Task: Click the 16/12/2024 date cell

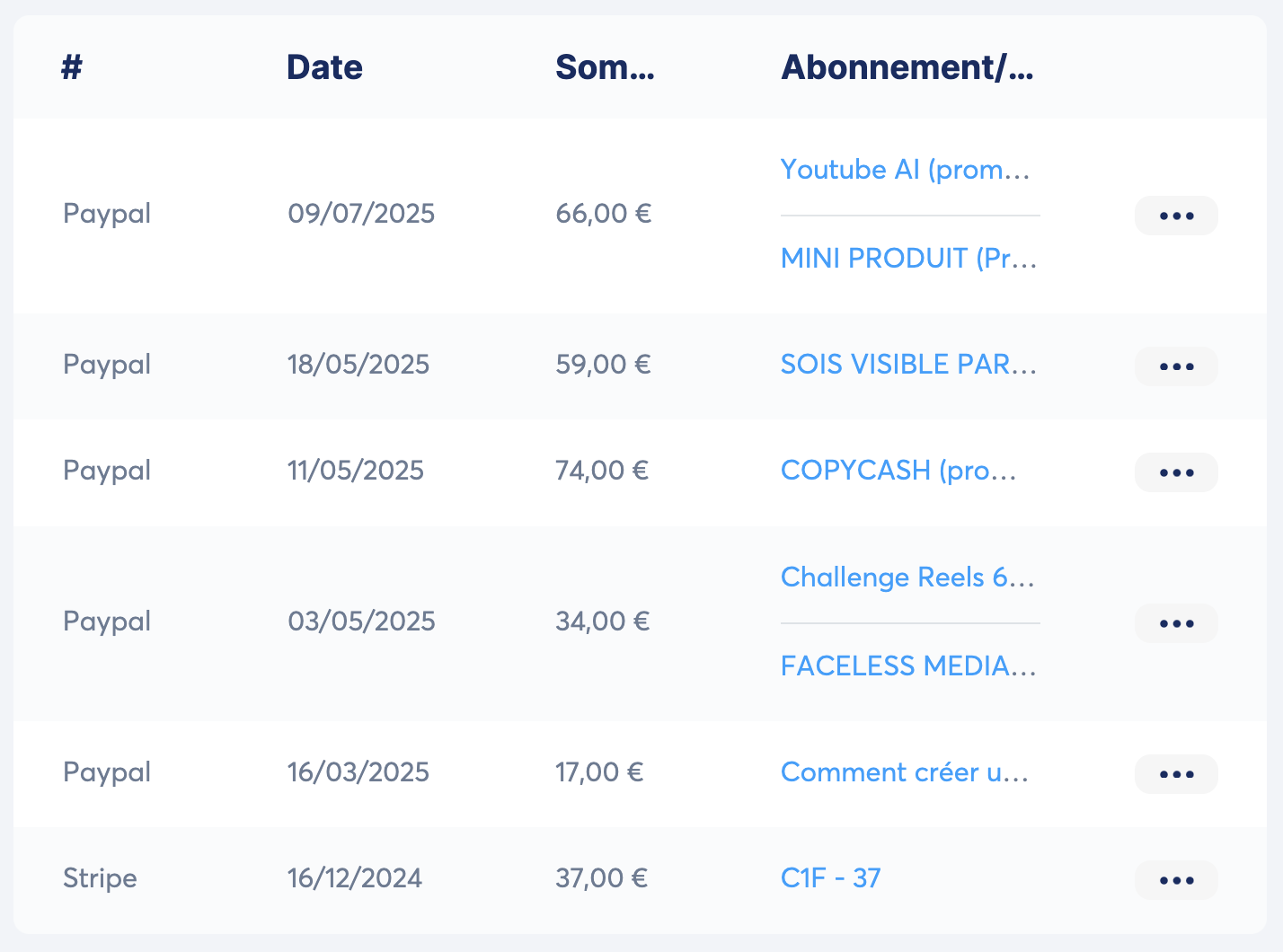Action: point(354,878)
